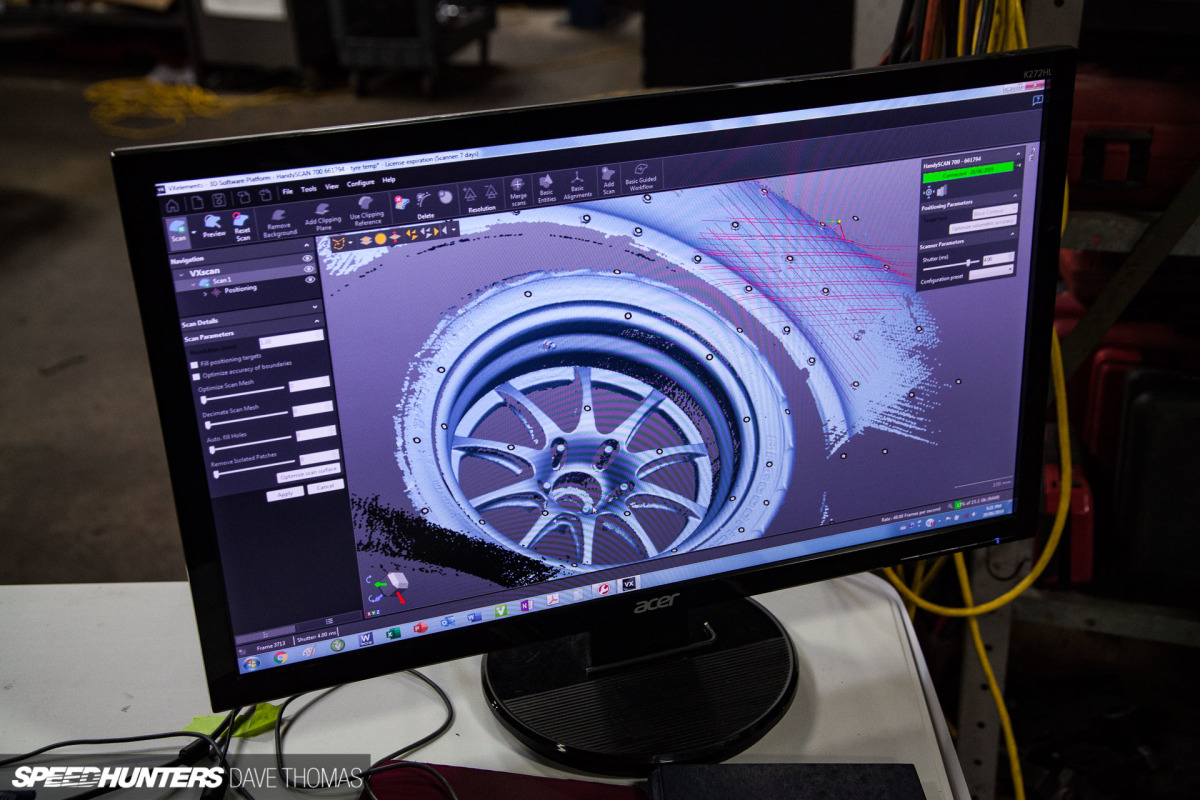Click Use Clipping Reference tool

(x=365, y=210)
